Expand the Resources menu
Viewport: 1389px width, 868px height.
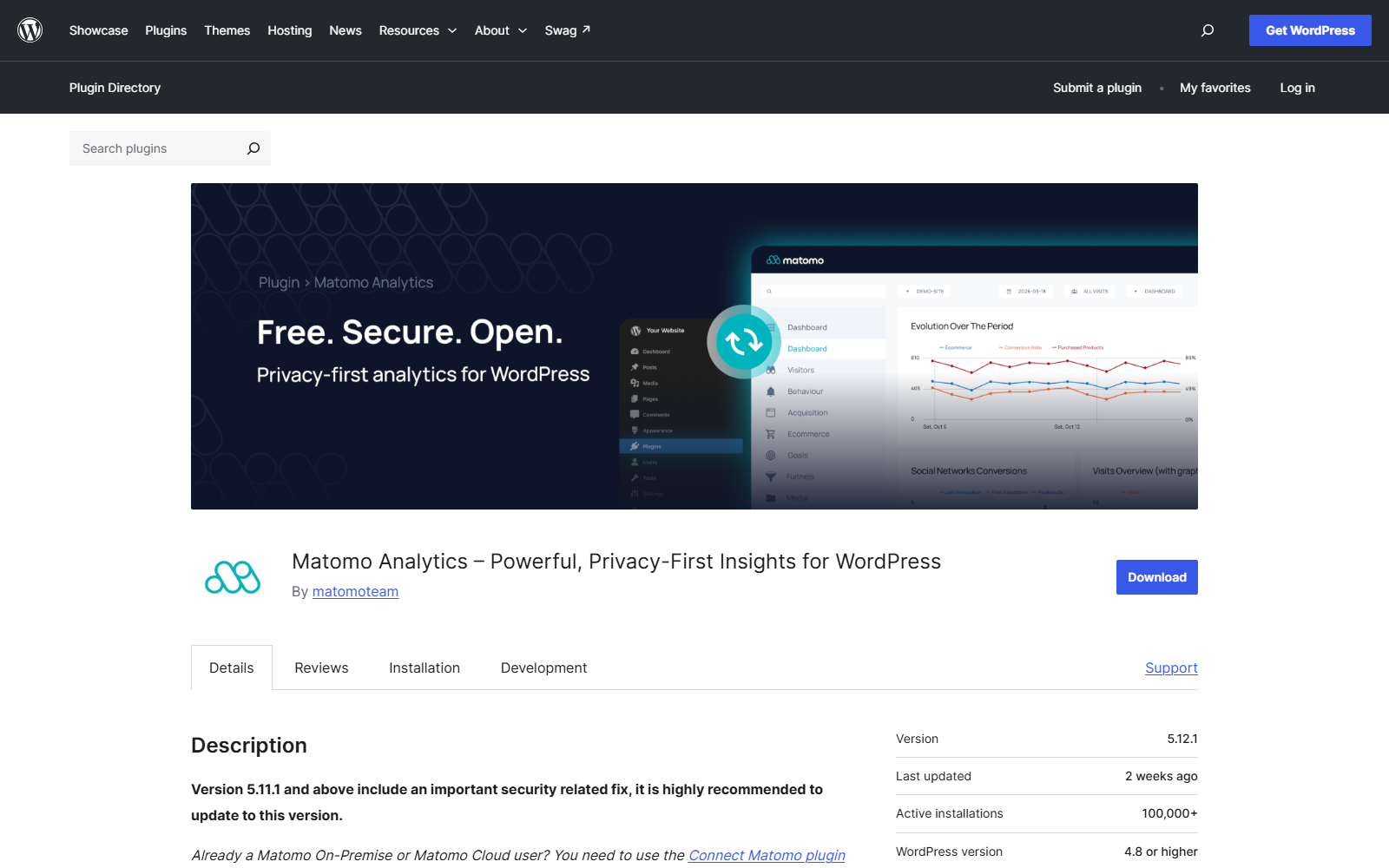(x=418, y=30)
